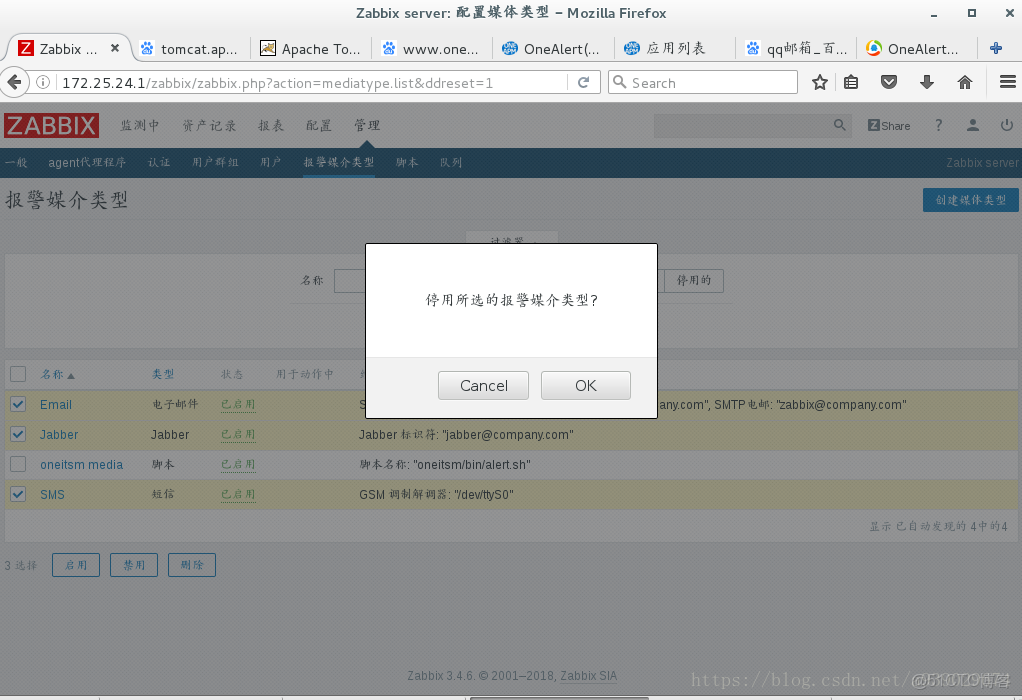Open the Zabbix search magnifier icon
This screenshot has width=1022, height=700.
[838, 125]
